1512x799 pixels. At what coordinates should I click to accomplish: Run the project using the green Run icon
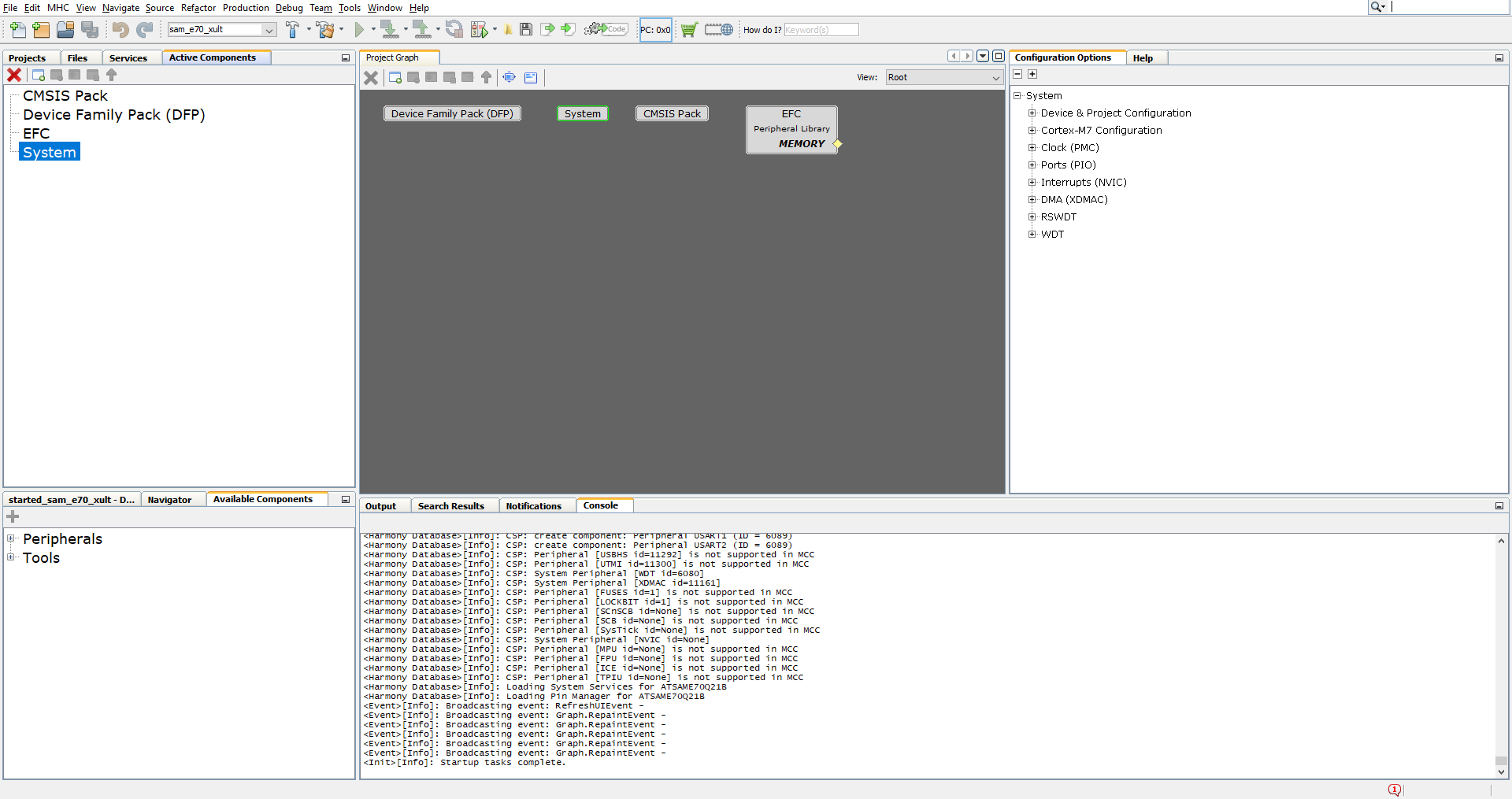point(361,29)
